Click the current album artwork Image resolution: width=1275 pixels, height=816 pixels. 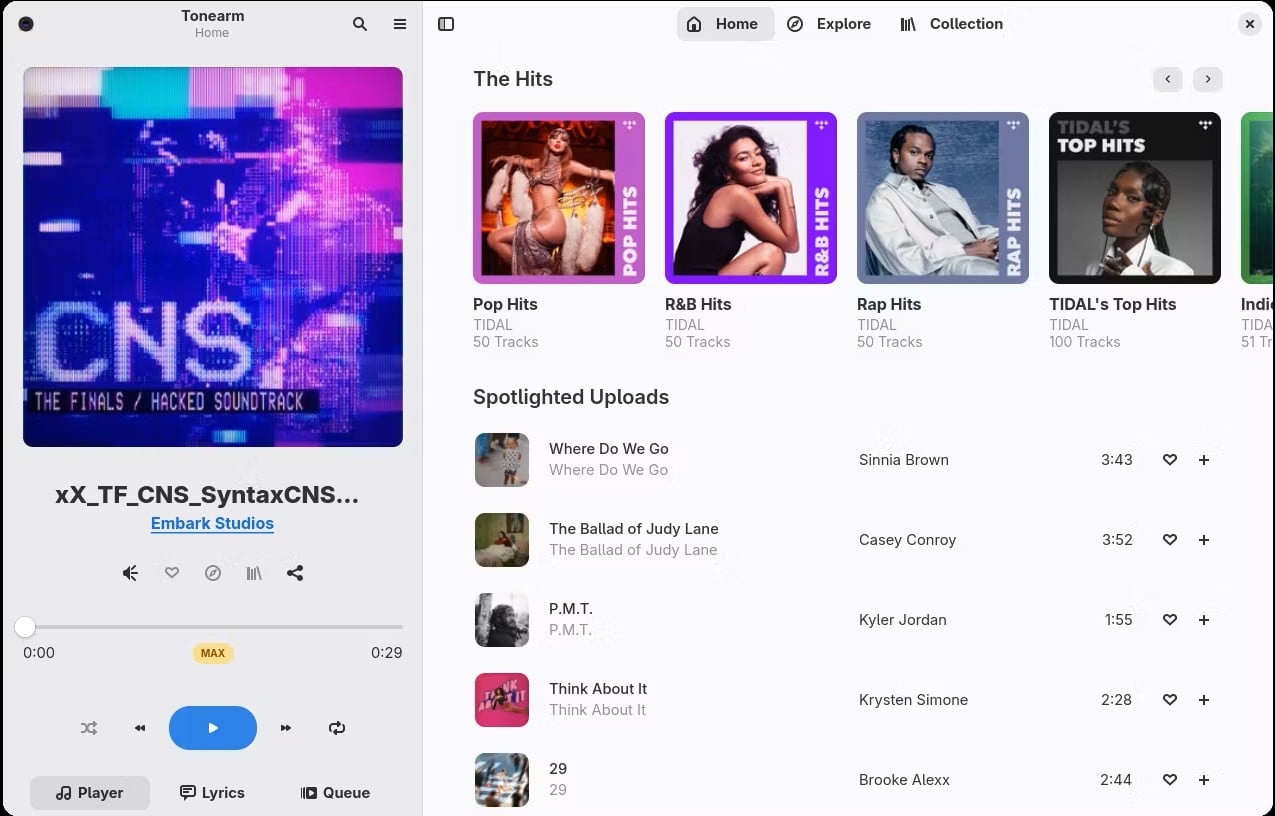(213, 257)
